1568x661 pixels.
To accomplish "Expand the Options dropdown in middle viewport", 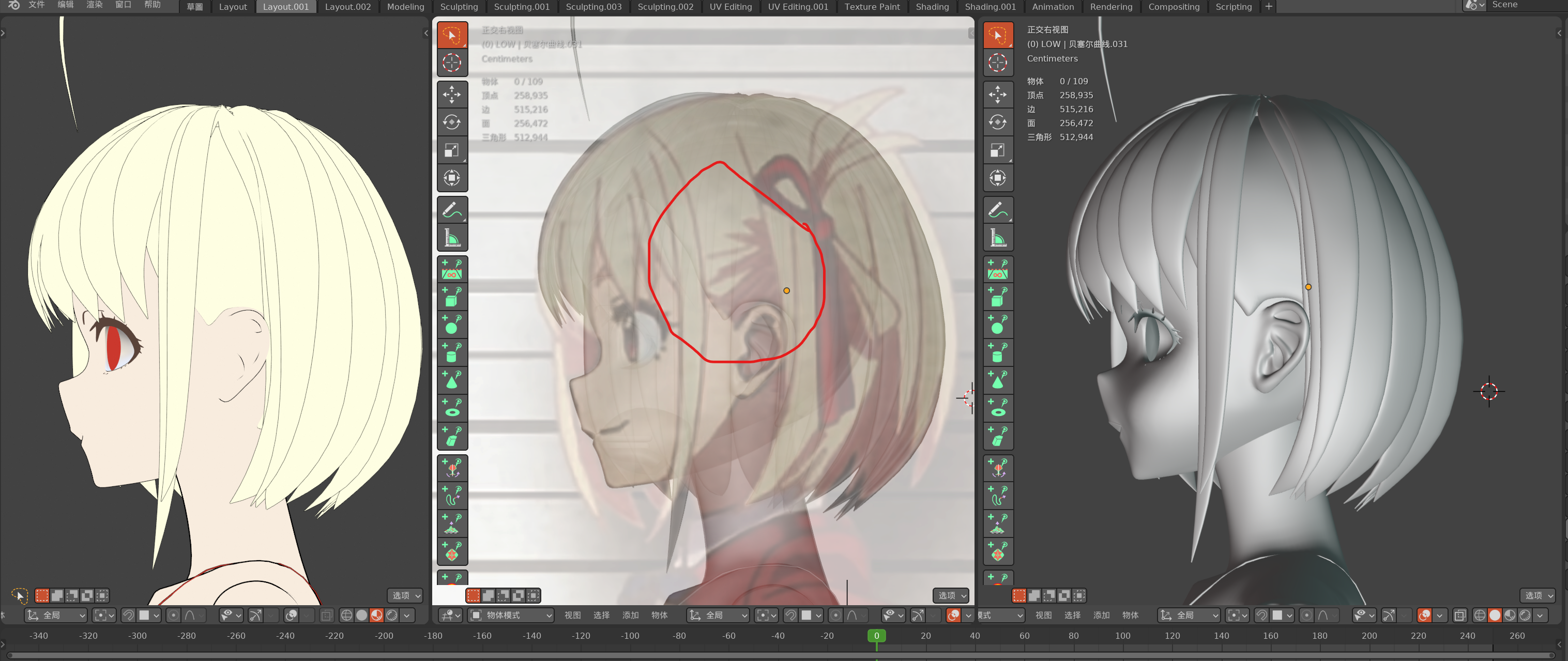I will coord(951,595).
